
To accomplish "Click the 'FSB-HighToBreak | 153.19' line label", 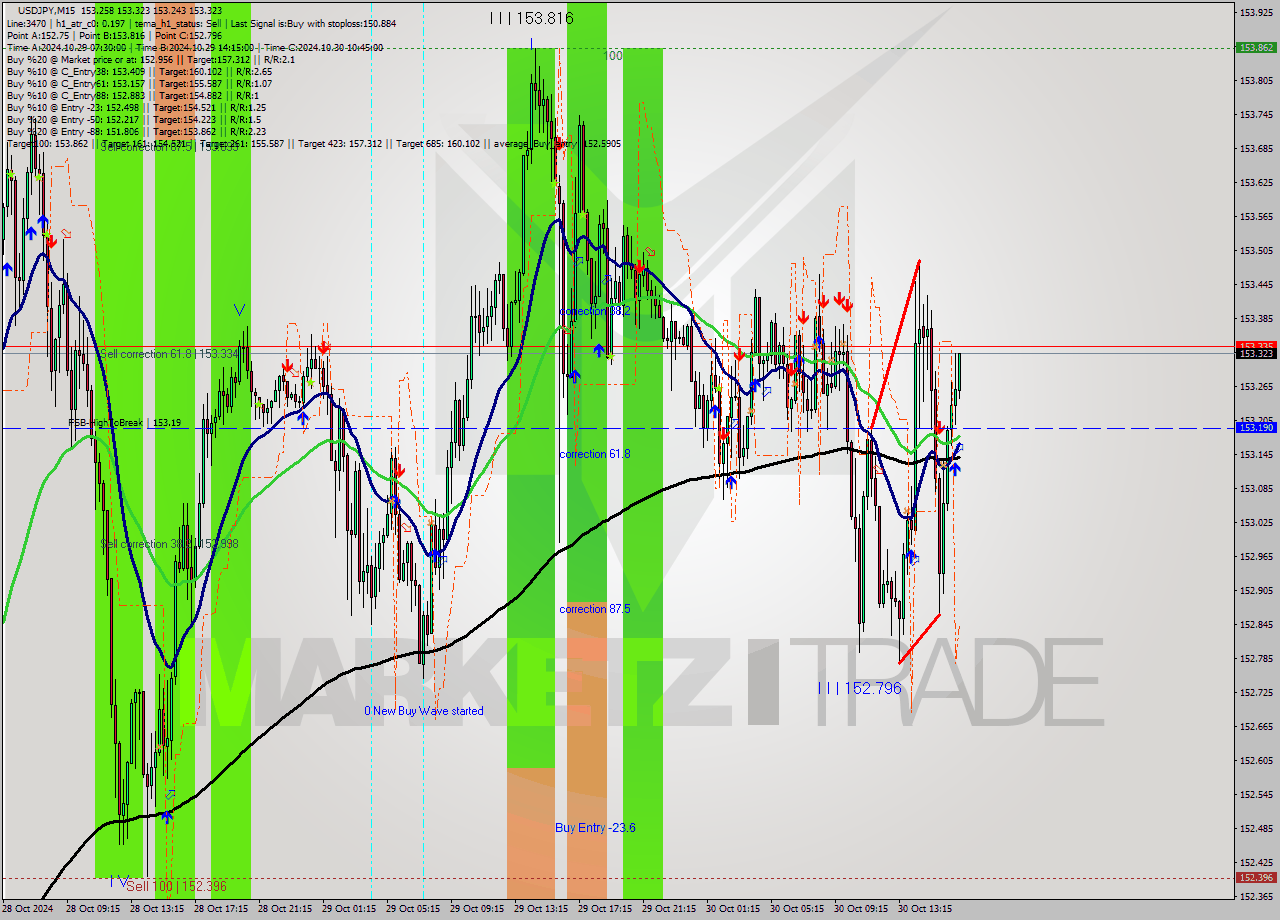I will pyautogui.click(x=125, y=423).
